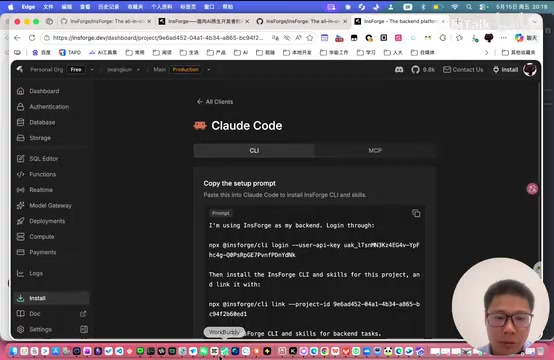Favorite this page with star icon

click(310, 37)
